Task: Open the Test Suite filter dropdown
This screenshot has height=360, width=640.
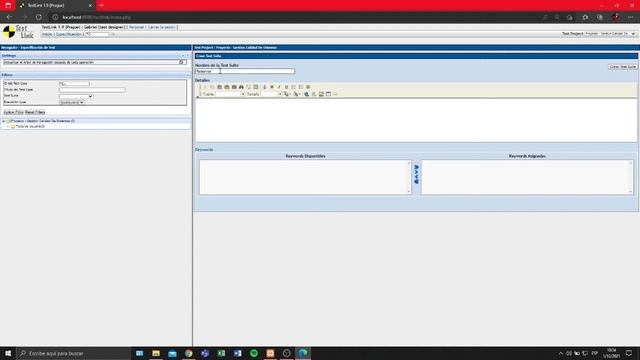Action: pos(76,96)
